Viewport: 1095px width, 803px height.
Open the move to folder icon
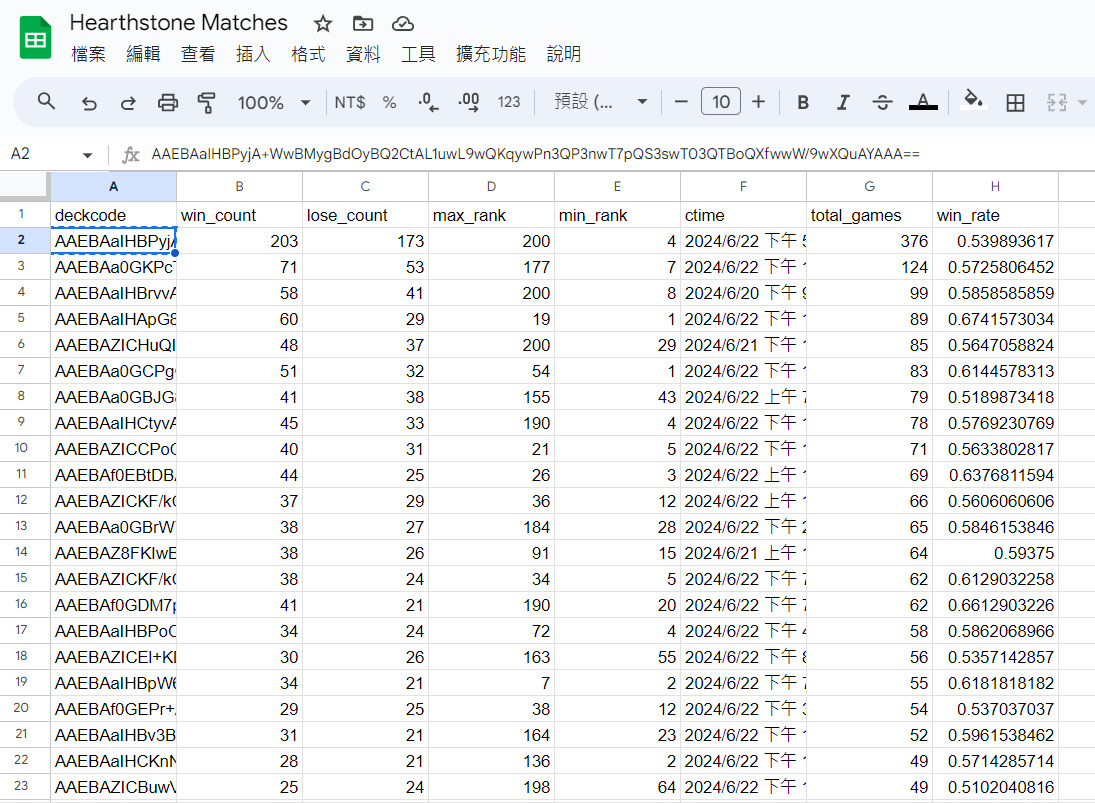[362, 24]
